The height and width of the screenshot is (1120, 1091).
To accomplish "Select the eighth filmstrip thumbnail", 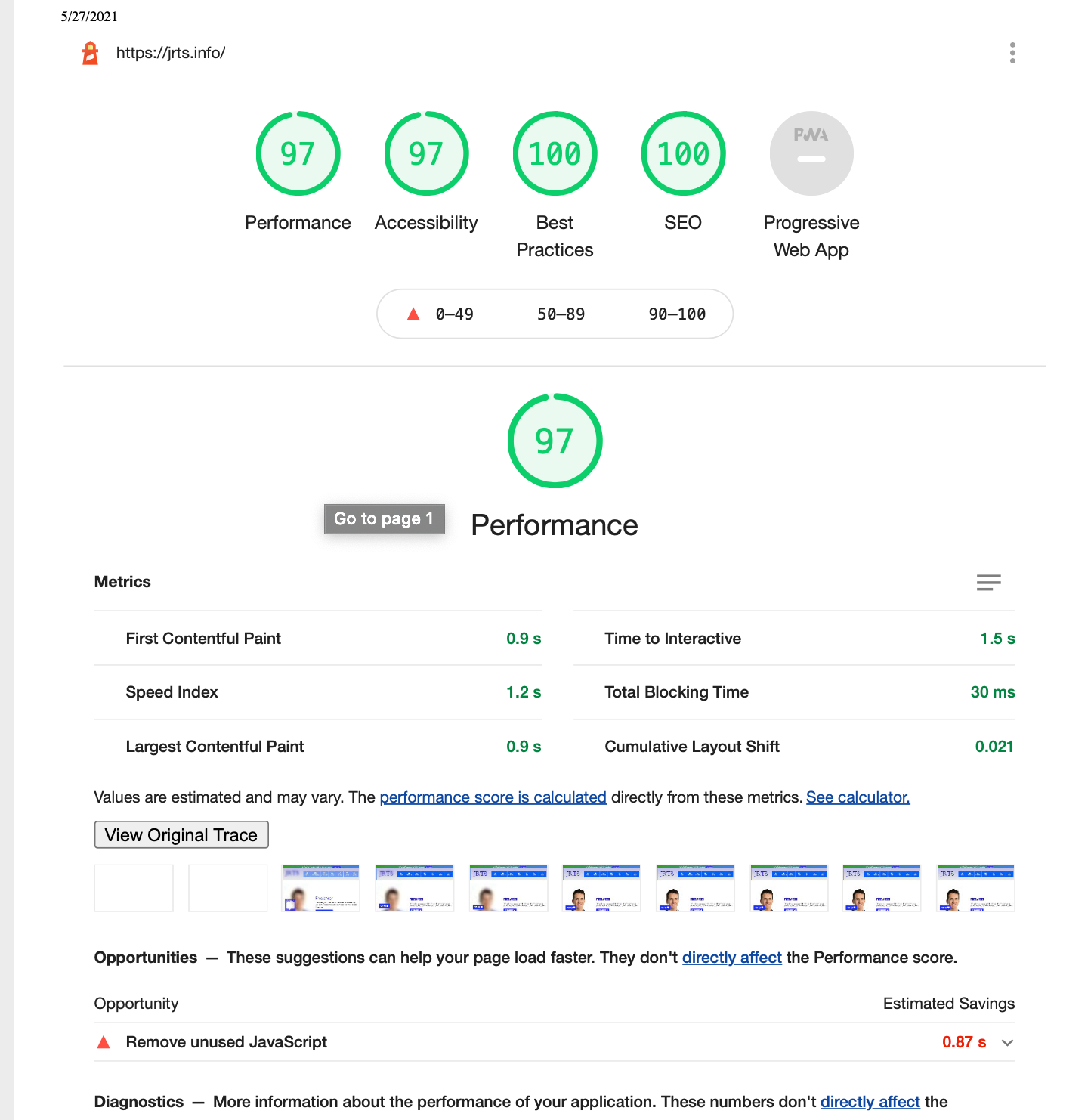I will tap(790, 888).
